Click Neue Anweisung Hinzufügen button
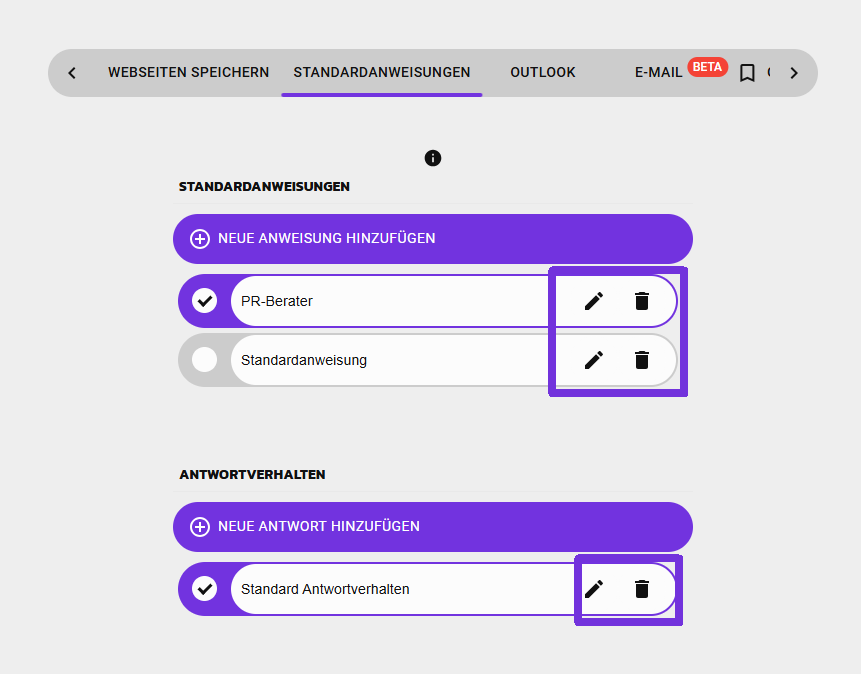Screen dimensions: 861x674 click(x=433, y=239)
